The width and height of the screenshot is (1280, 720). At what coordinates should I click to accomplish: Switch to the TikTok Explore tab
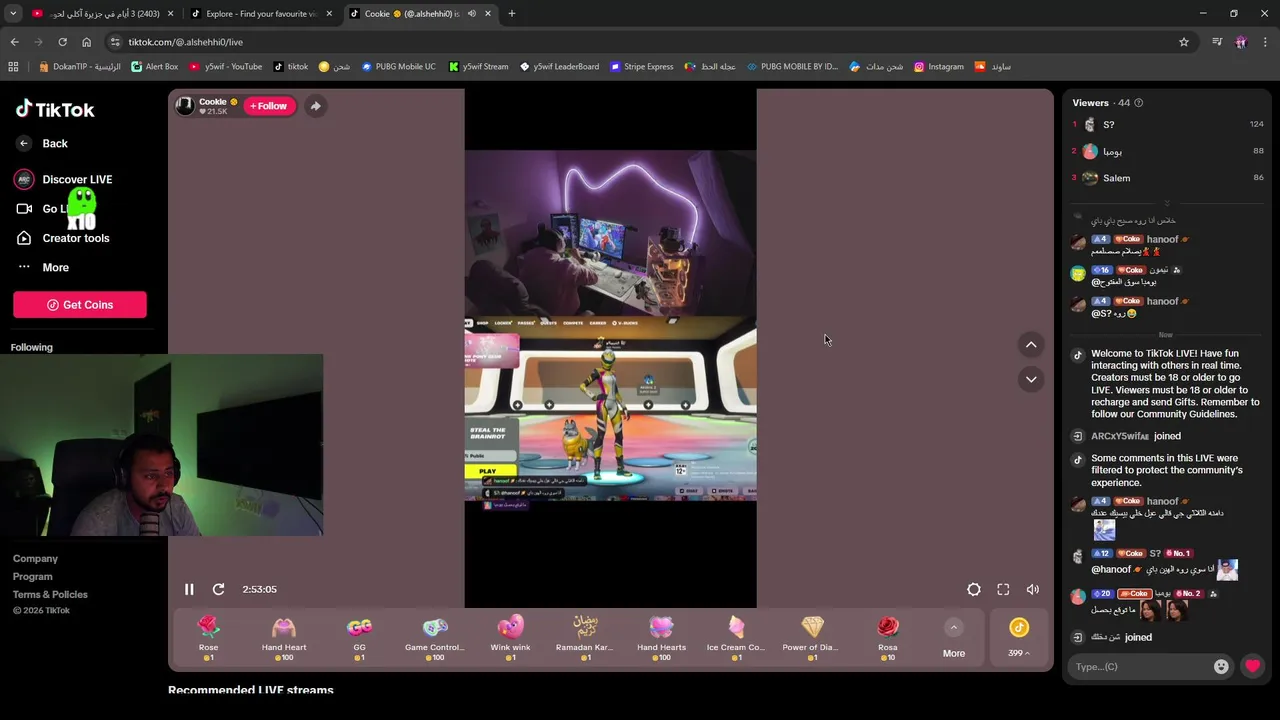[262, 14]
